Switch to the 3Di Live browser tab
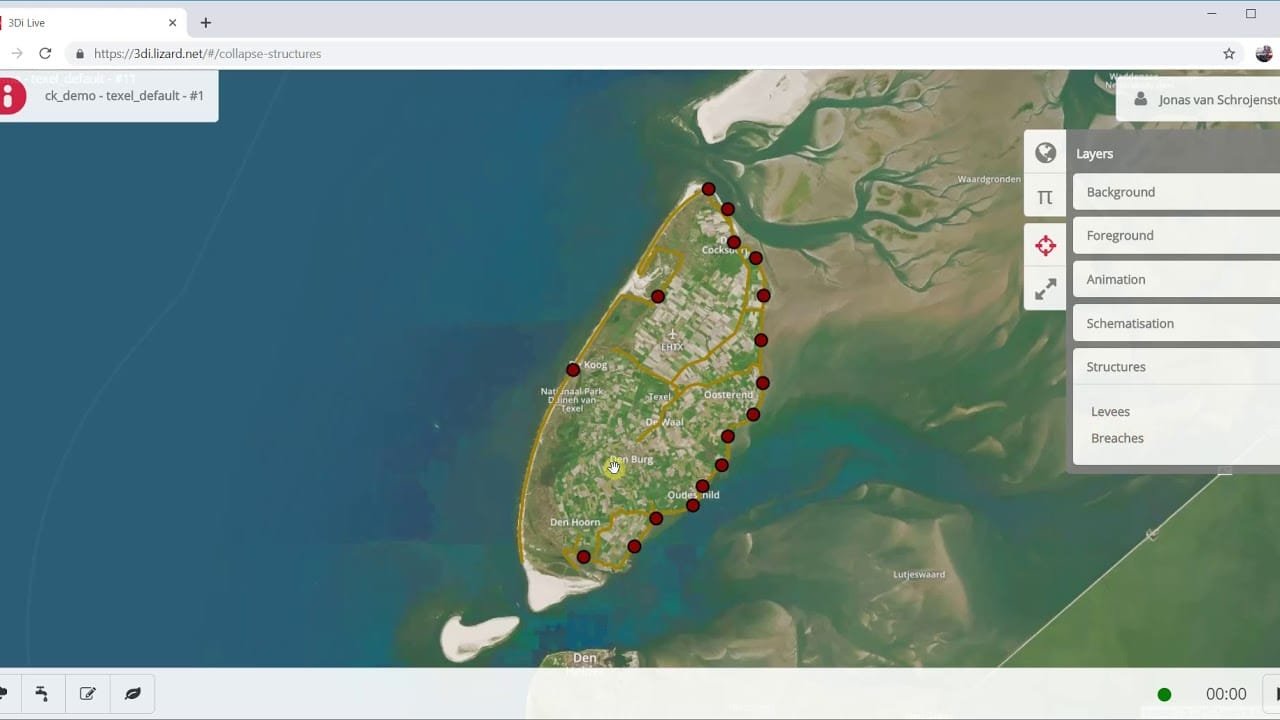 coord(90,23)
